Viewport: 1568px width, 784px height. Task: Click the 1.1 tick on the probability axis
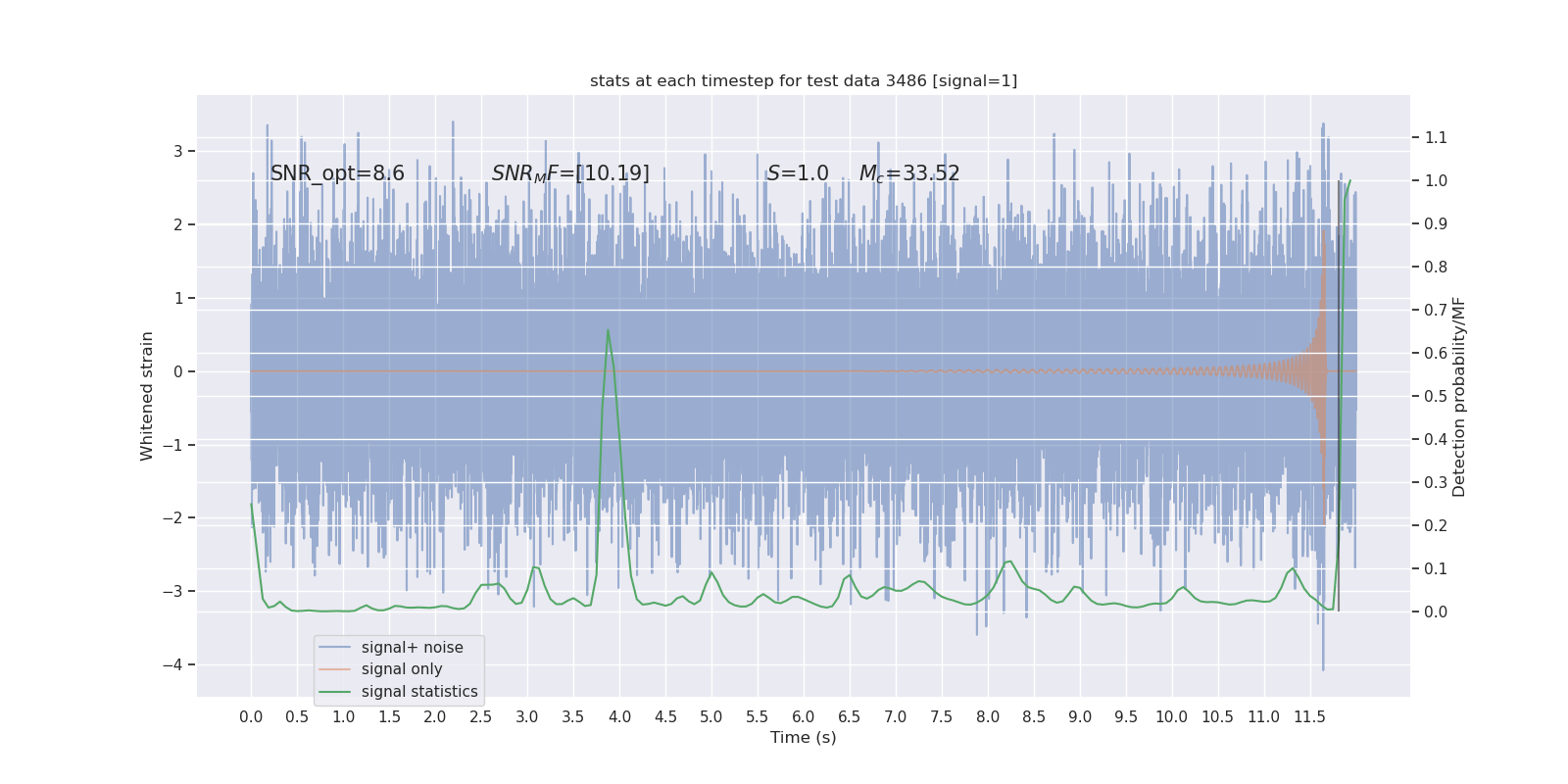coord(1436,137)
